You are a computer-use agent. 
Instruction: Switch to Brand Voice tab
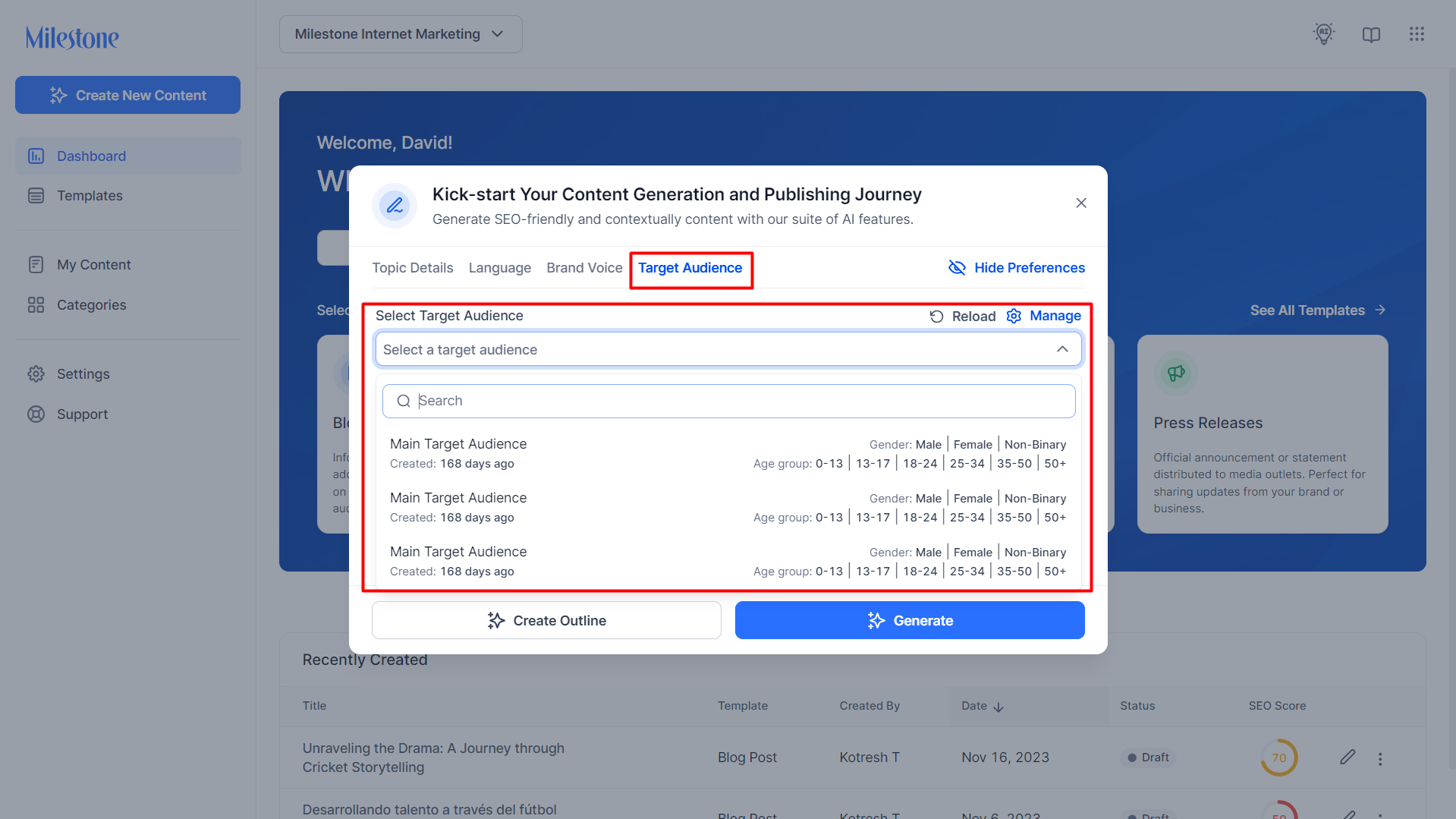pyautogui.click(x=584, y=268)
